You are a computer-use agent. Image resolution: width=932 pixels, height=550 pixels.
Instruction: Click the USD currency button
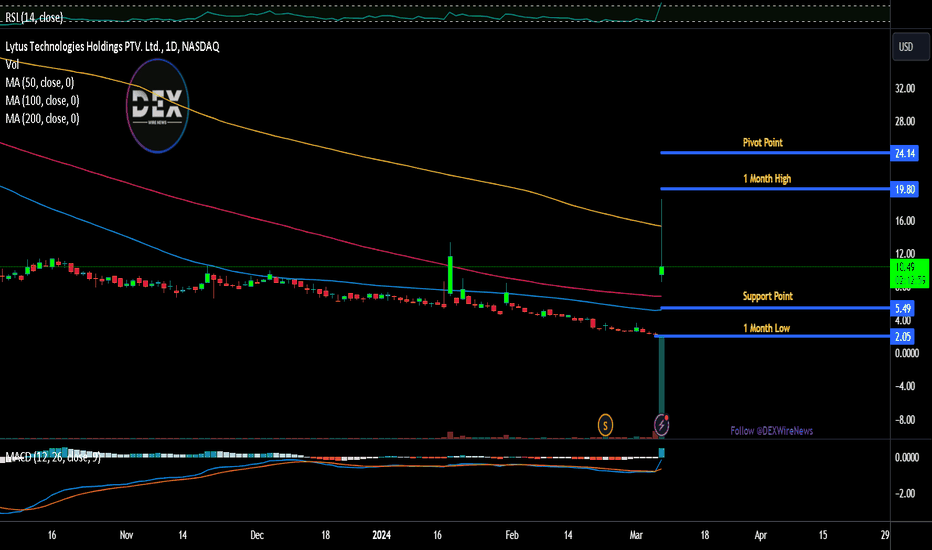(911, 47)
